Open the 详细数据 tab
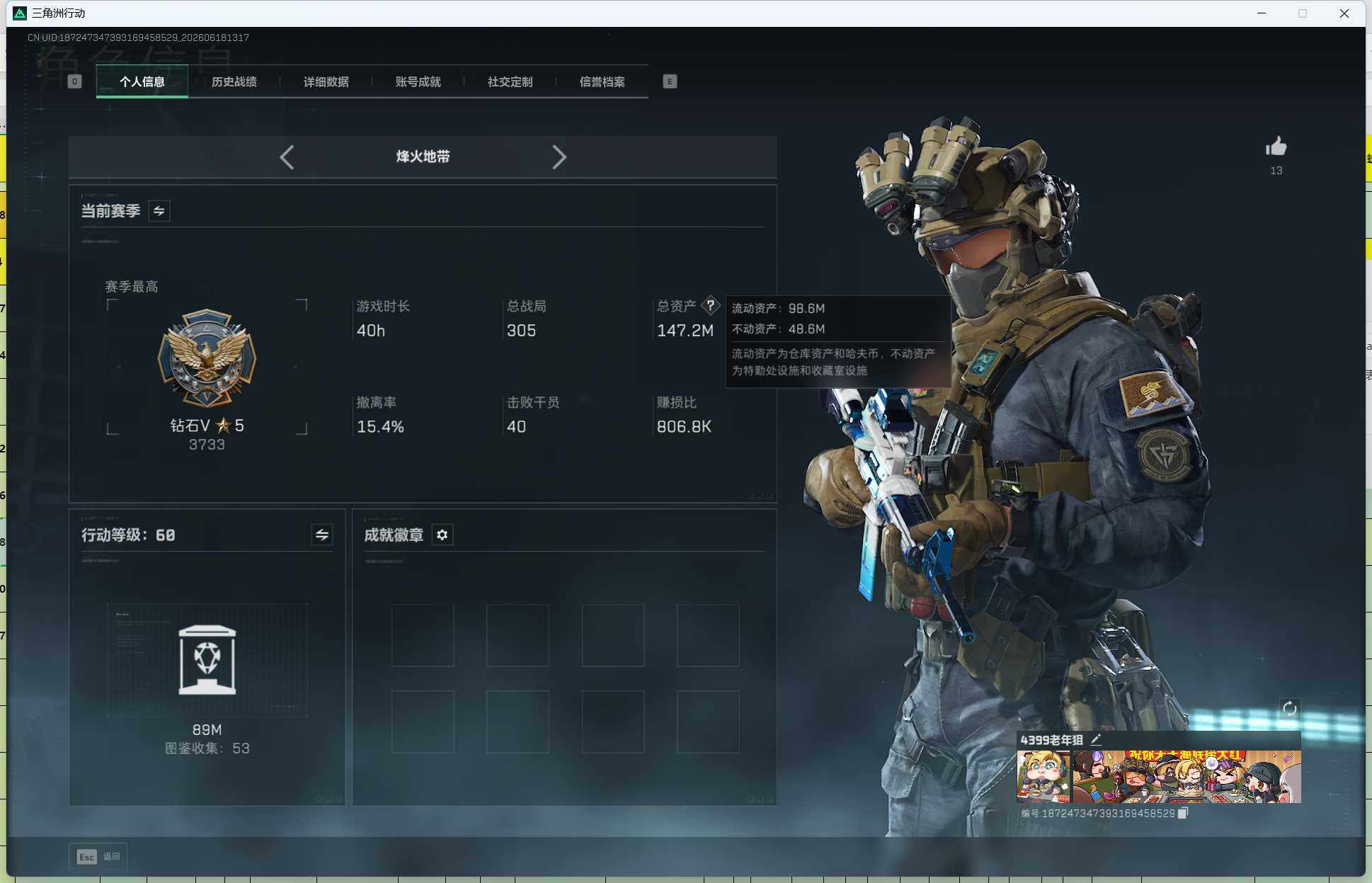1372x883 pixels. coord(326,82)
